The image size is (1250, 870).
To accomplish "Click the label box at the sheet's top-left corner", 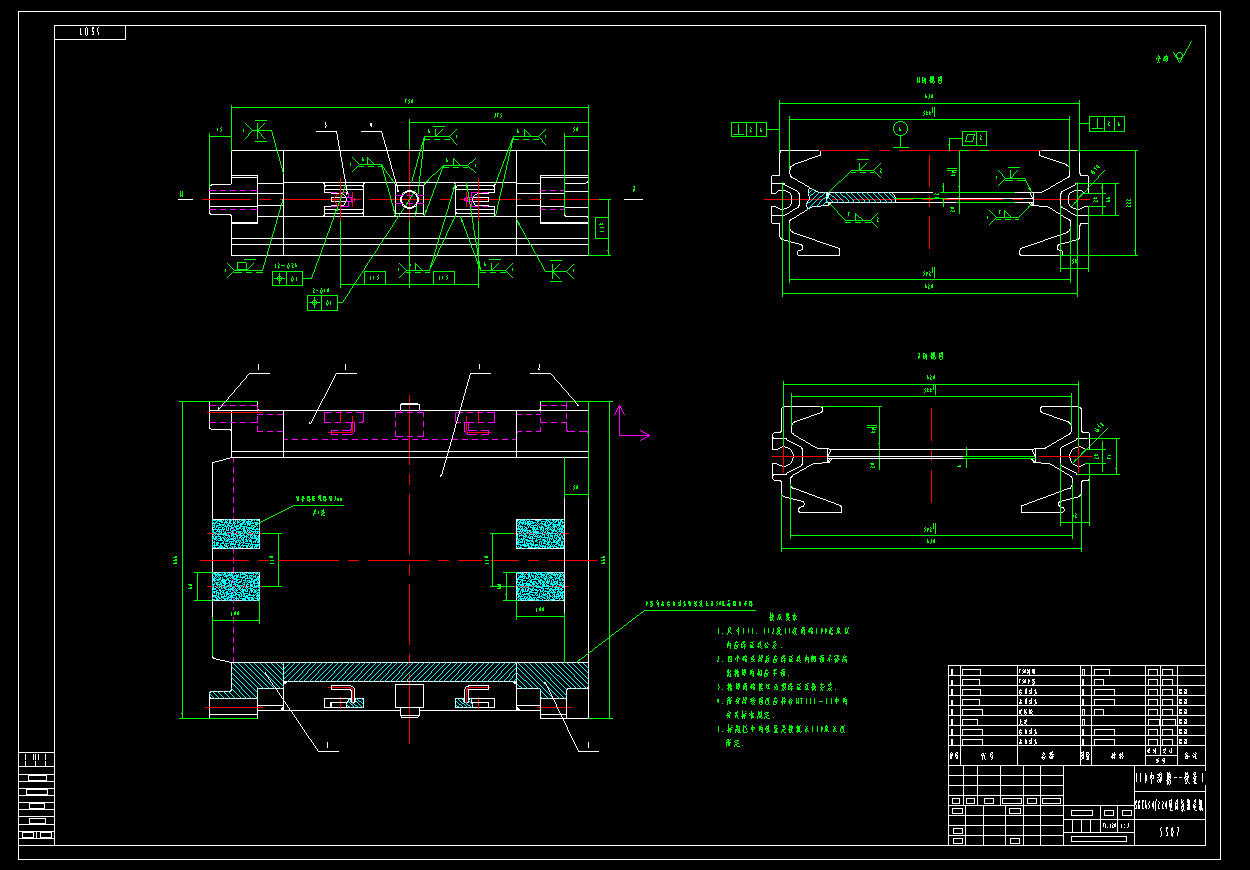I will tap(89, 32).
